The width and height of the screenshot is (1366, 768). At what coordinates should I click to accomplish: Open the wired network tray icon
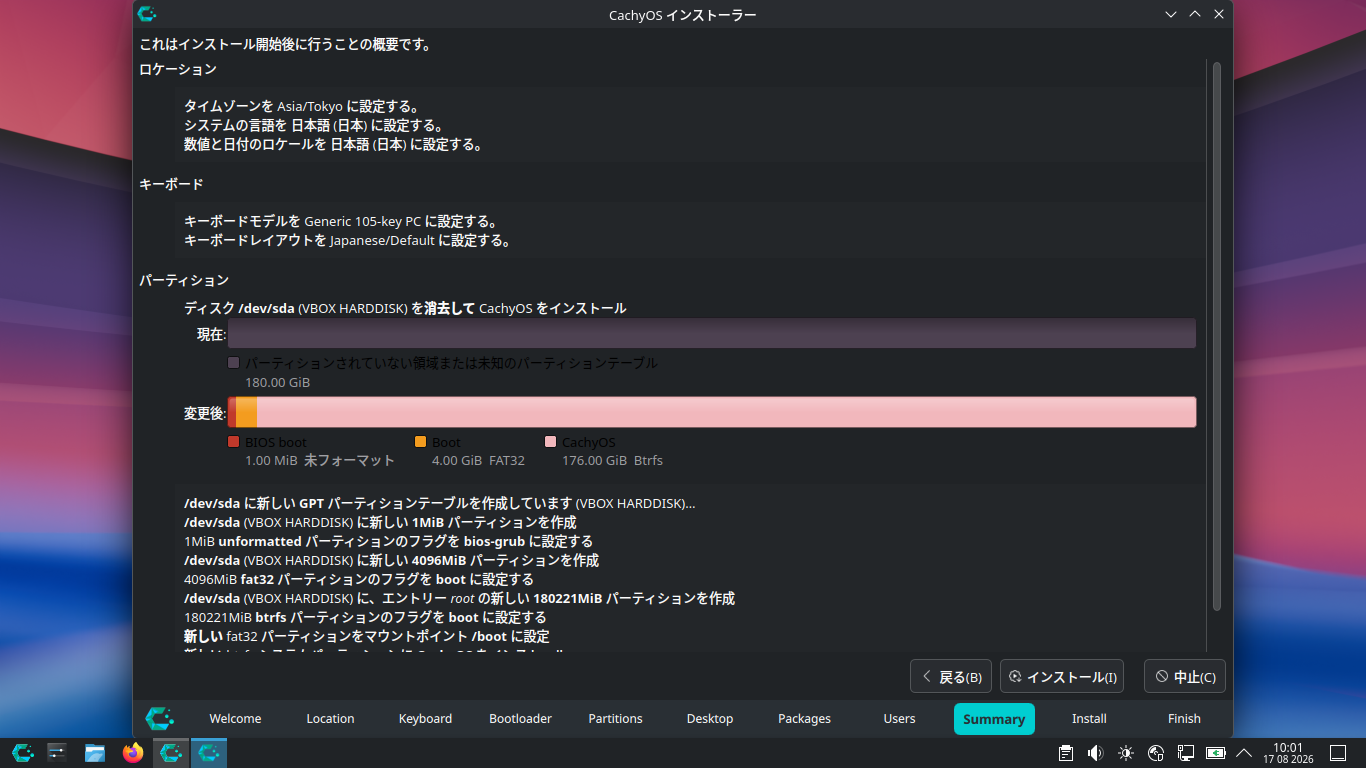1186,753
